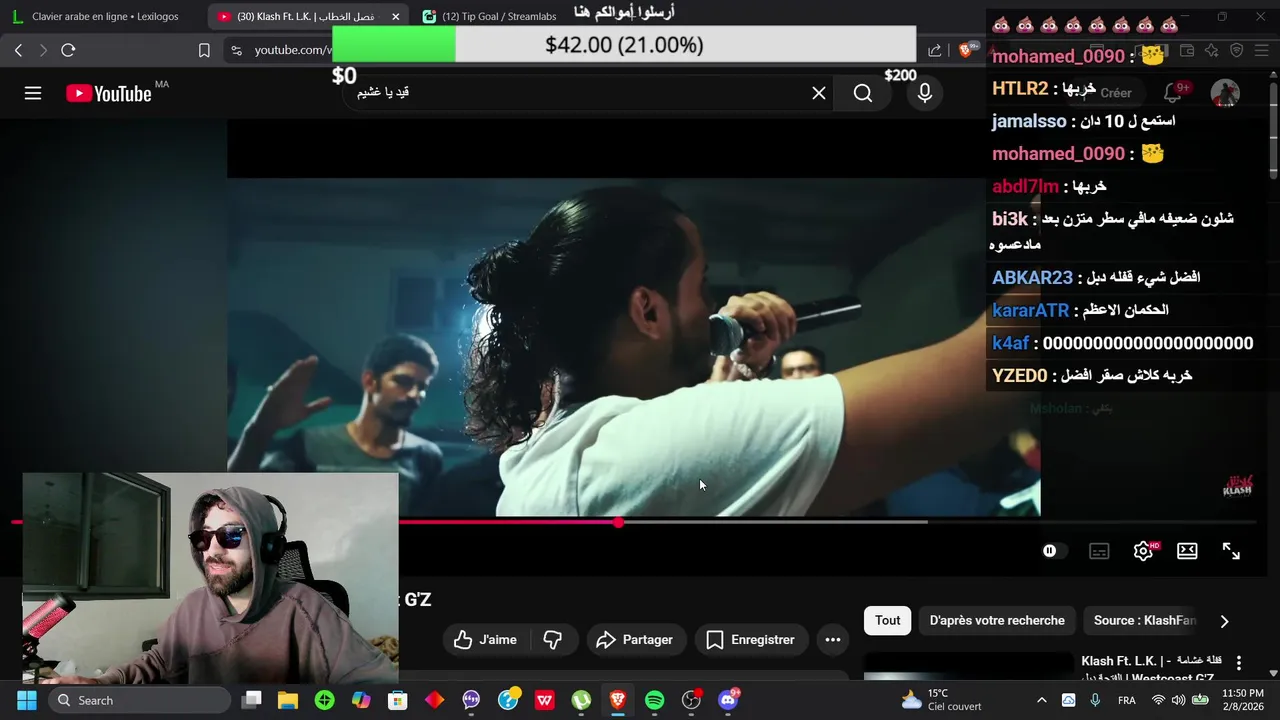Click the share icon in the address bar
The width and height of the screenshot is (1280, 720).
click(x=935, y=50)
